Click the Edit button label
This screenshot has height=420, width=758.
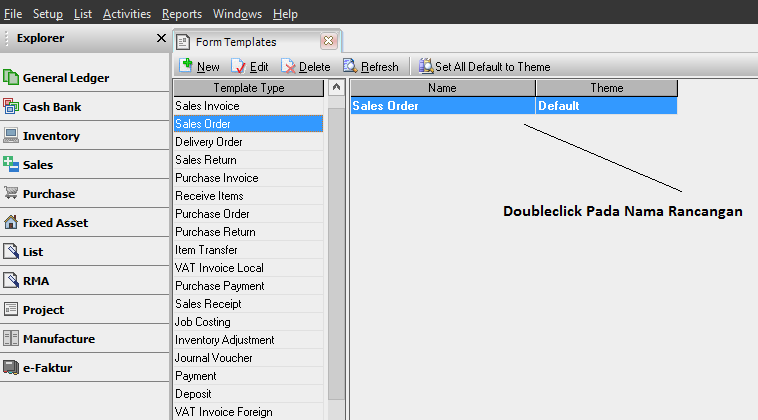click(259, 67)
